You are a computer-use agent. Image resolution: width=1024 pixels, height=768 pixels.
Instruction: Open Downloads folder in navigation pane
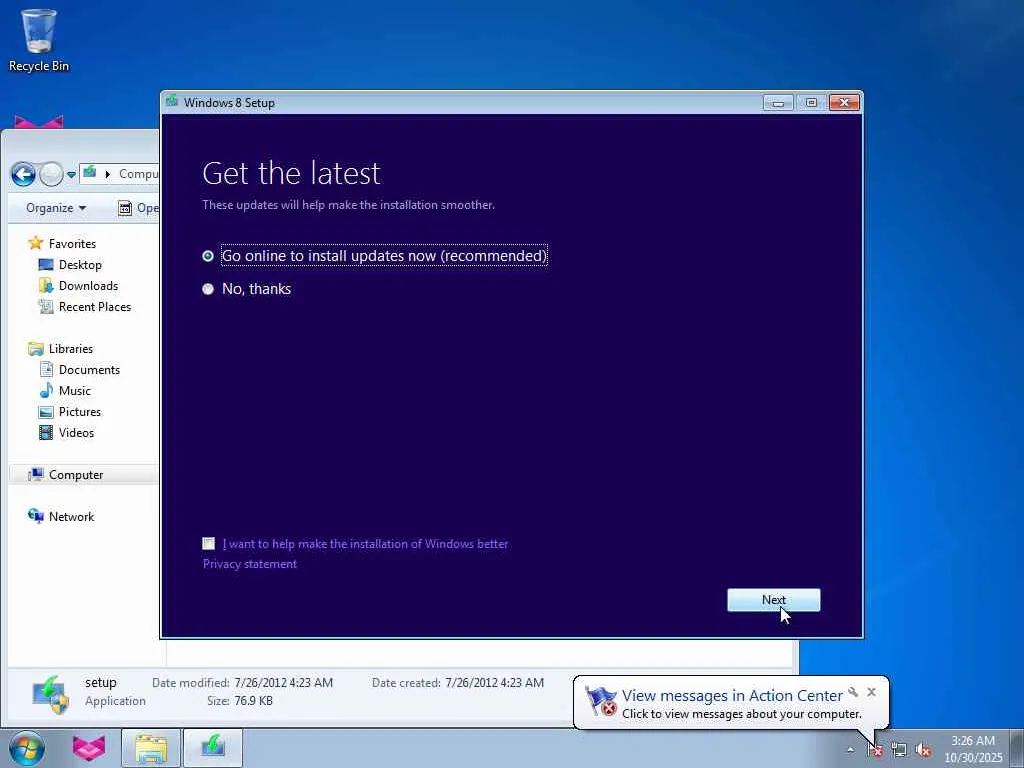pos(88,285)
